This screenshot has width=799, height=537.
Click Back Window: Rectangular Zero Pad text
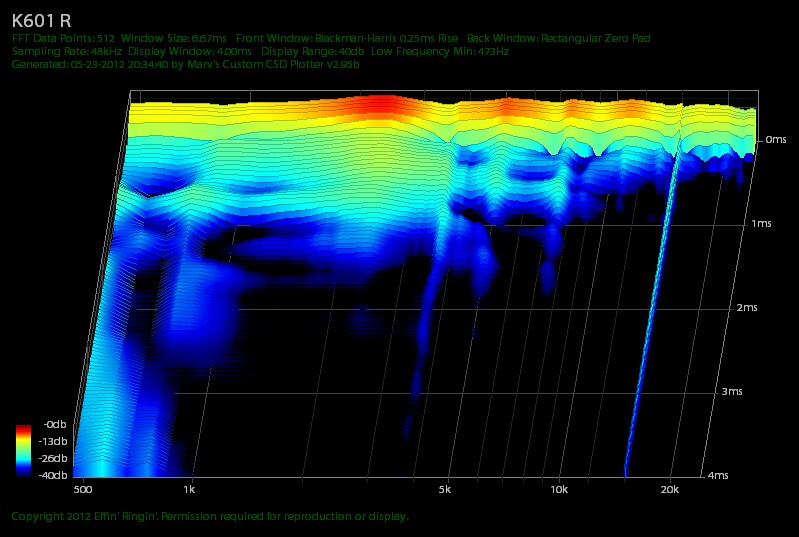tap(558, 38)
